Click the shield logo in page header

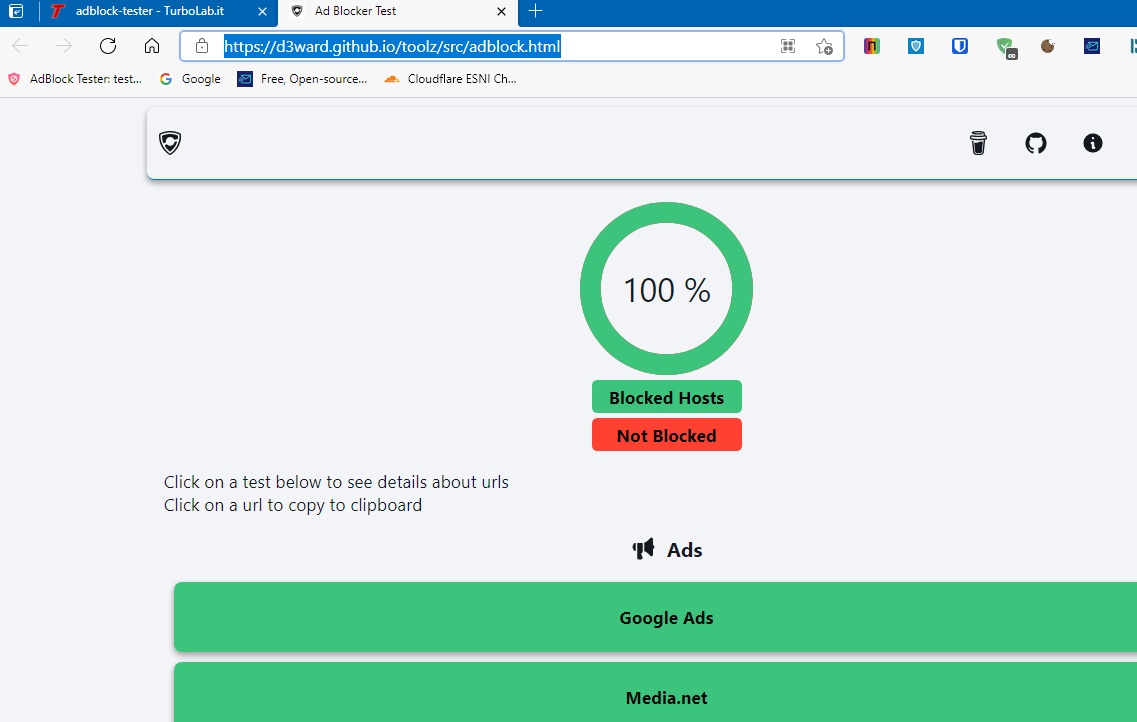(x=170, y=143)
